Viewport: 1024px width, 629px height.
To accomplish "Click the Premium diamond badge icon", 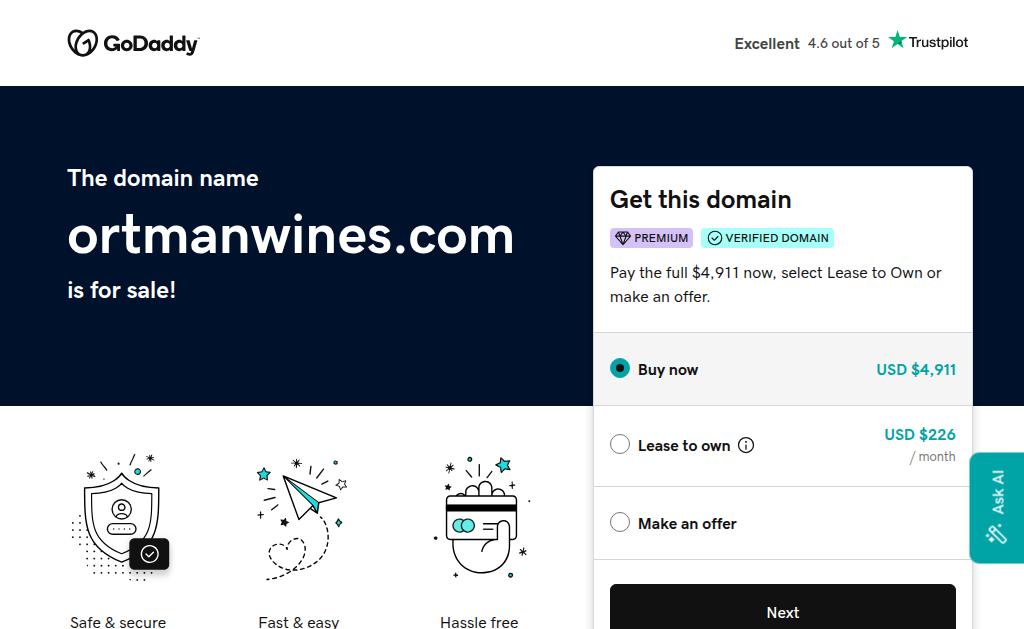I will (622, 238).
